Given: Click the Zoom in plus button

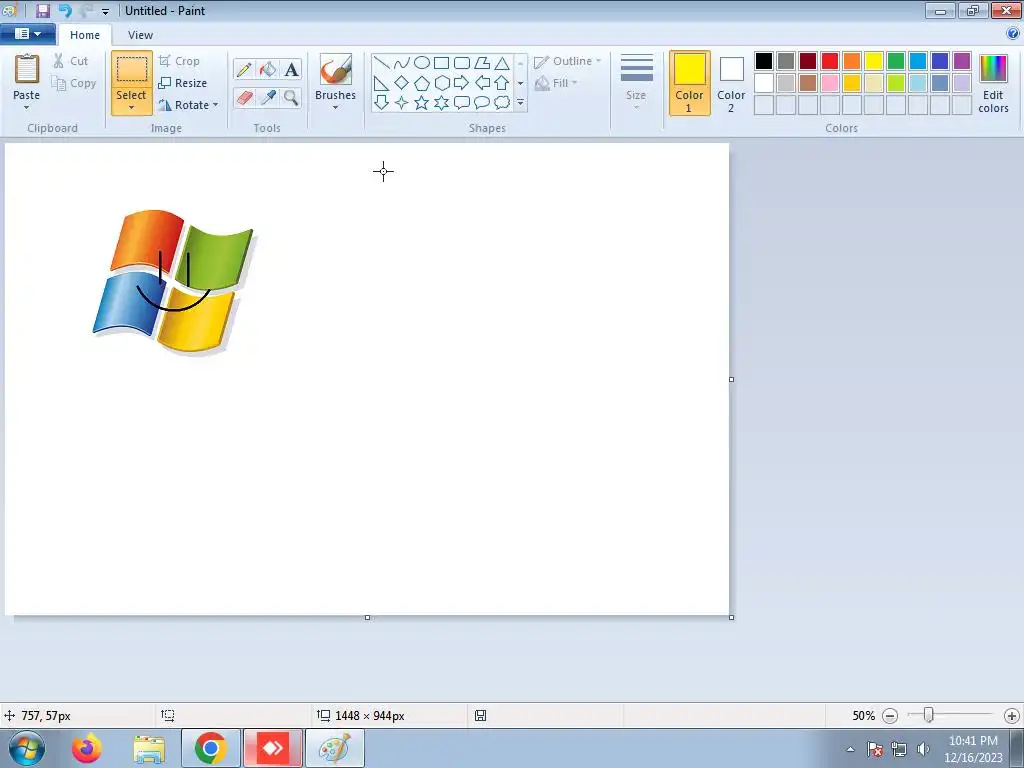Looking at the screenshot, I should click(x=1012, y=716).
